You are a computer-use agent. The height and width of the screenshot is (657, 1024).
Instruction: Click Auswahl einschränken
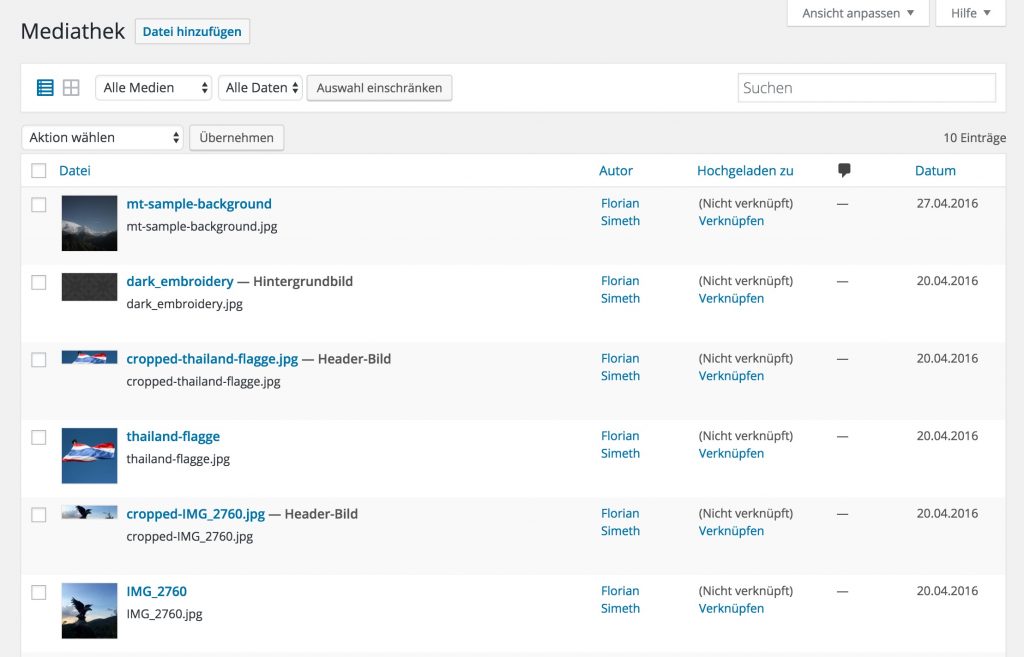pos(381,87)
